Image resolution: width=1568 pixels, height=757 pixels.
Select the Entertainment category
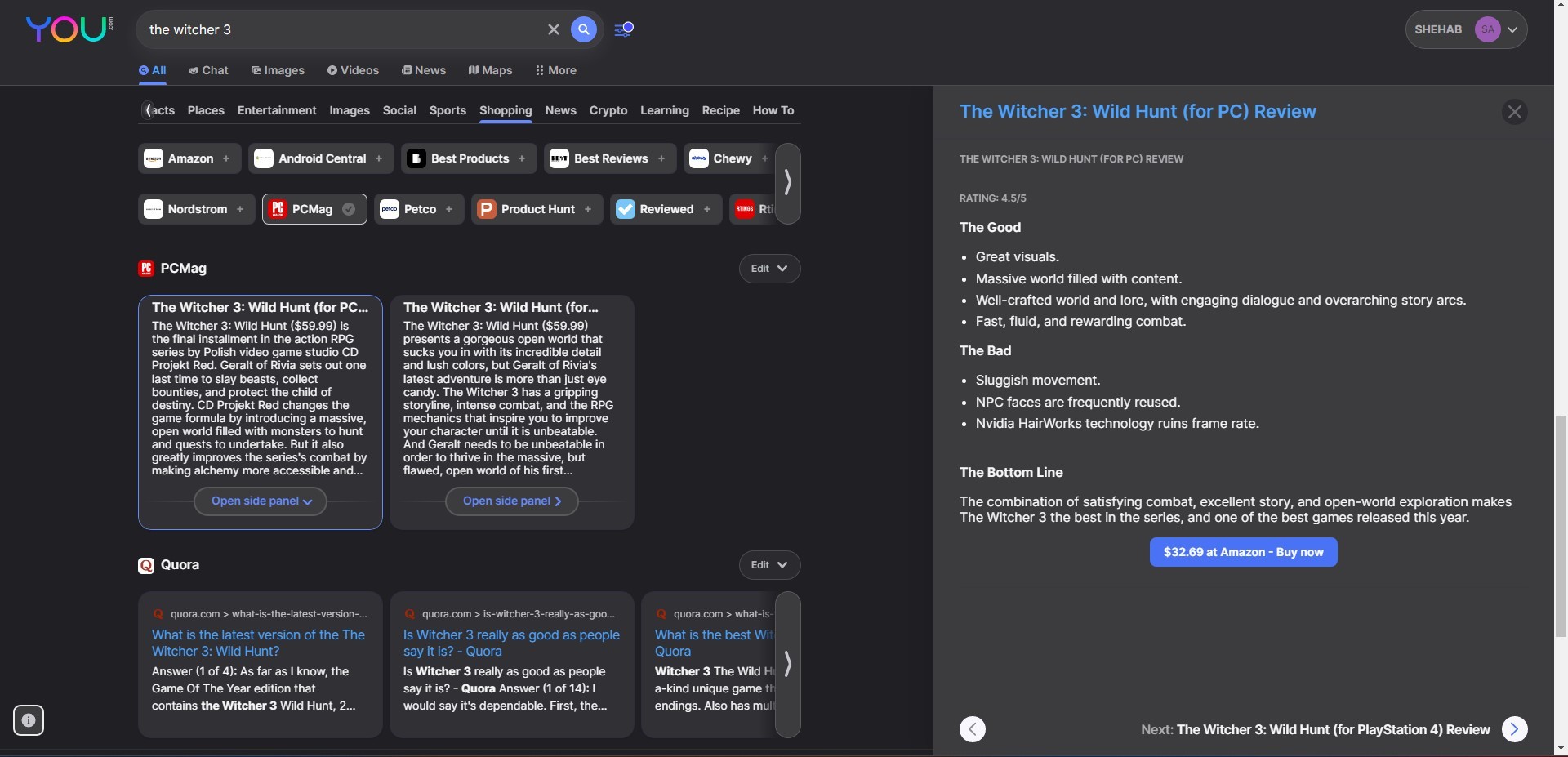point(277,110)
